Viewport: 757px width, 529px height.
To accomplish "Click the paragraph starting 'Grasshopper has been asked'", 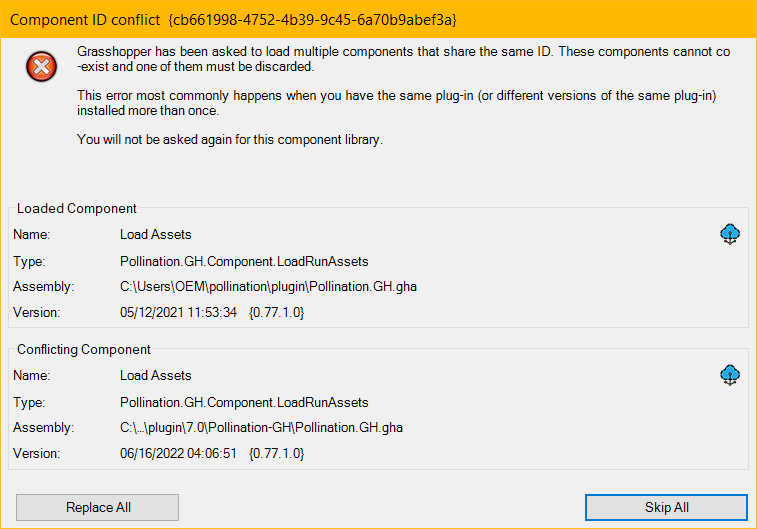I will [x=404, y=59].
